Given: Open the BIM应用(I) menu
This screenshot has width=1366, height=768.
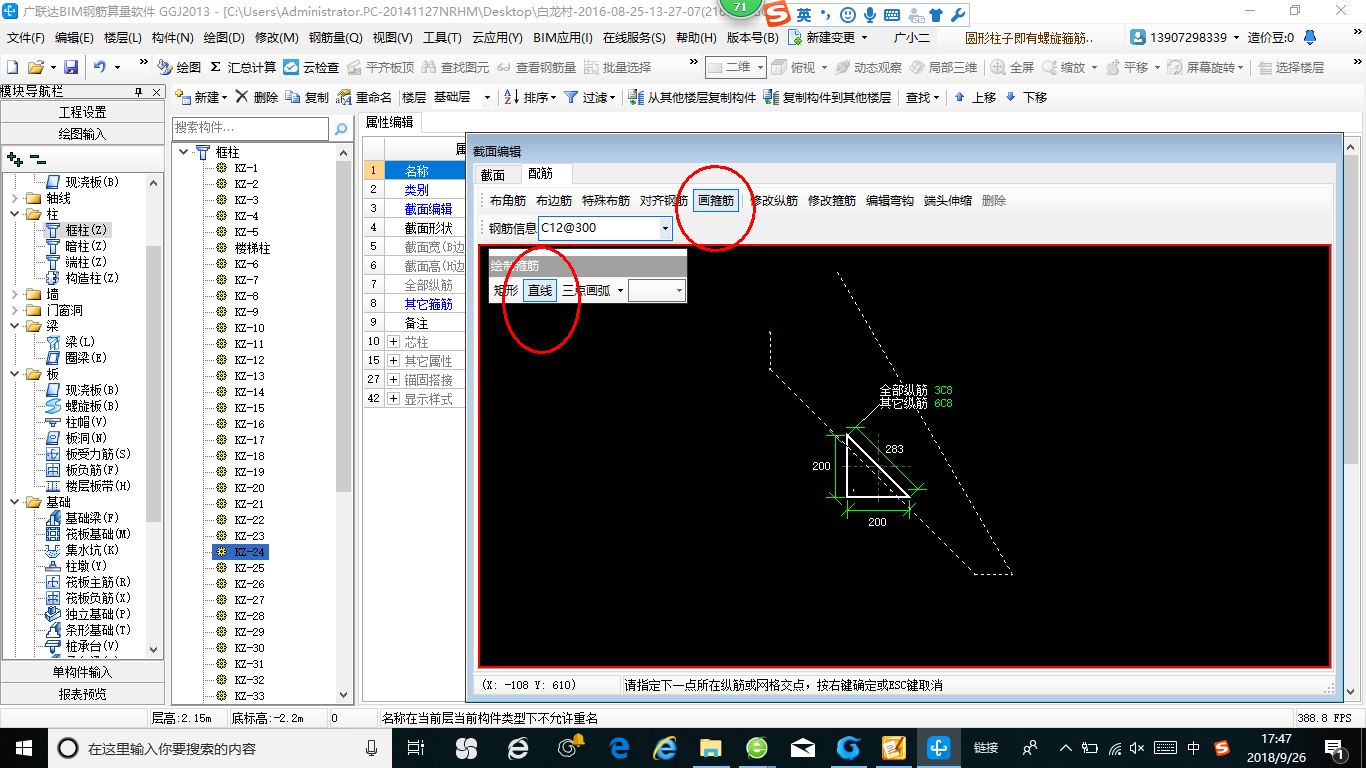Looking at the screenshot, I should pyautogui.click(x=563, y=38).
